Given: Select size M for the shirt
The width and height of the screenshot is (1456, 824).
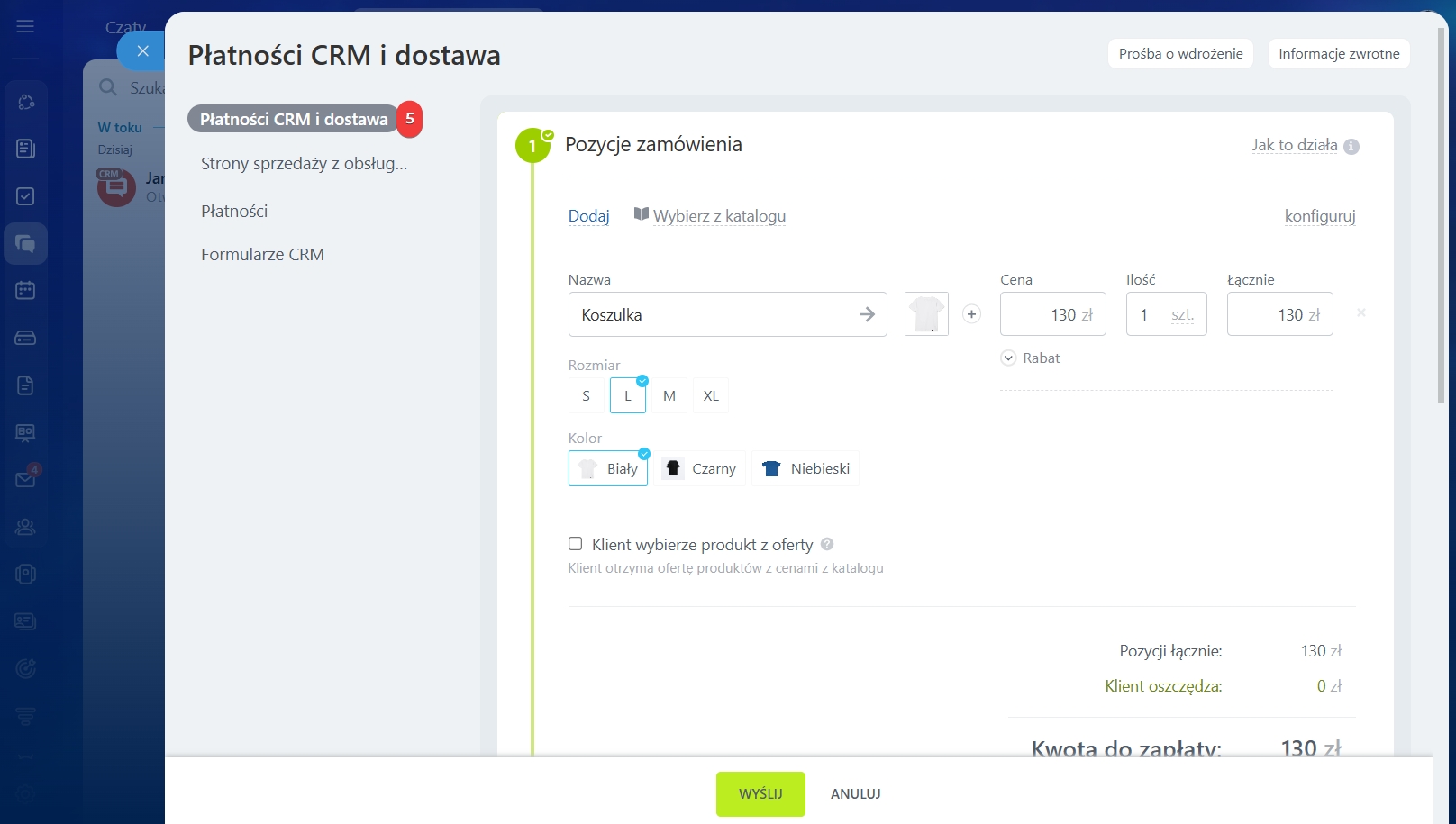Looking at the screenshot, I should point(669,396).
